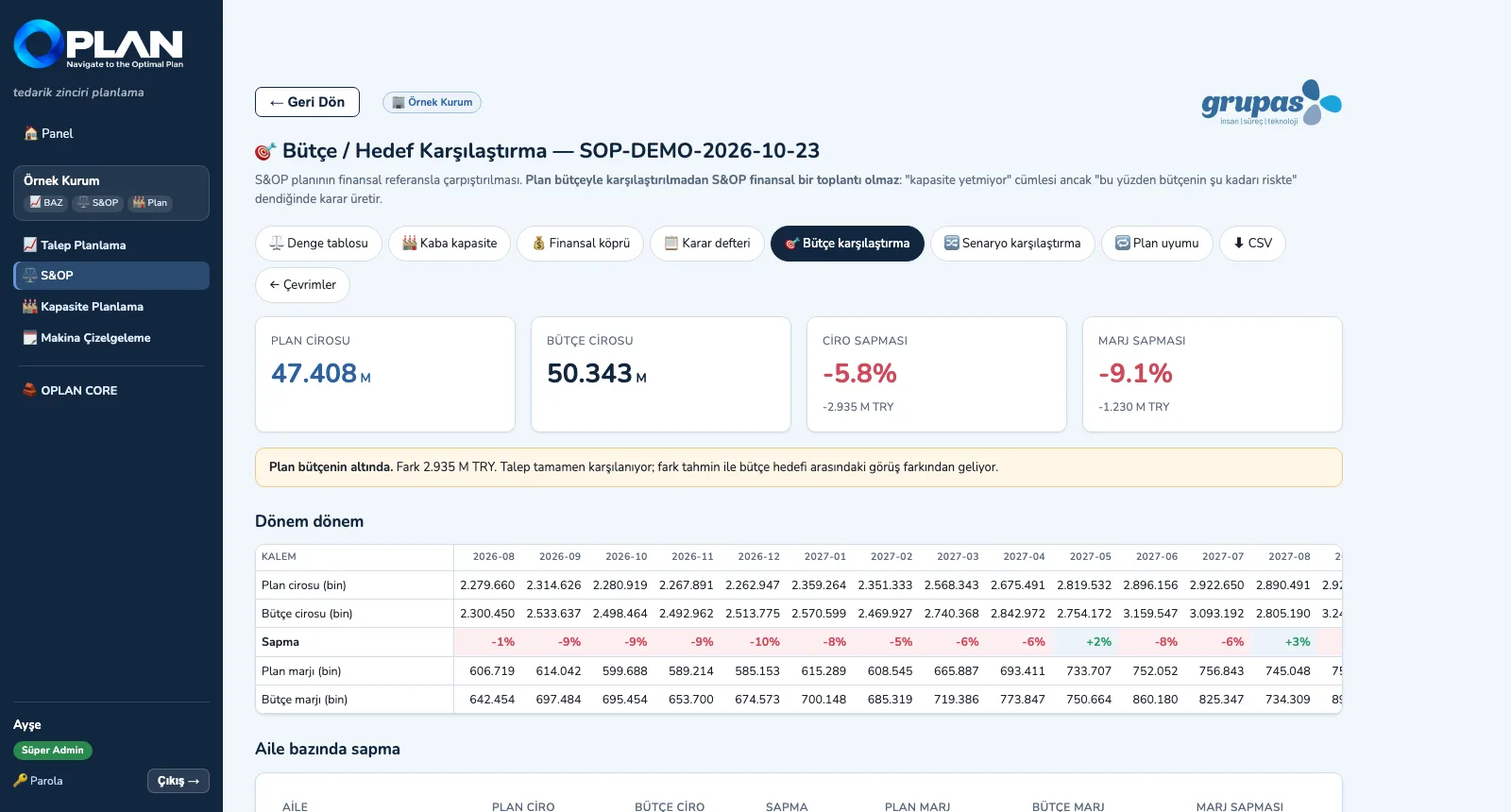1511x812 pixels.
Task: Open OPLAN CORE in sidebar
Action: [x=111, y=390]
